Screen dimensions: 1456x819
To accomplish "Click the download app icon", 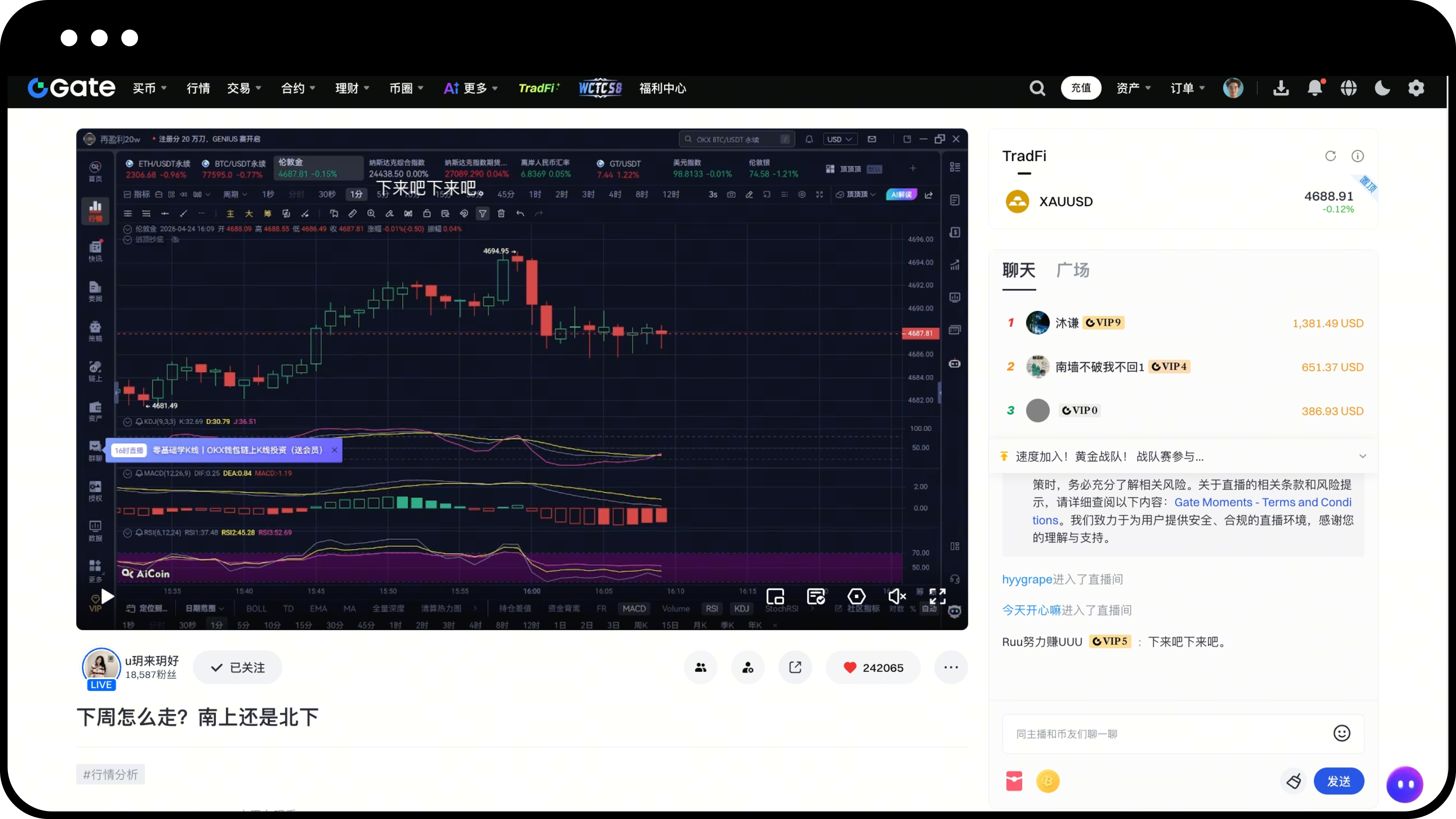I will click(1281, 88).
